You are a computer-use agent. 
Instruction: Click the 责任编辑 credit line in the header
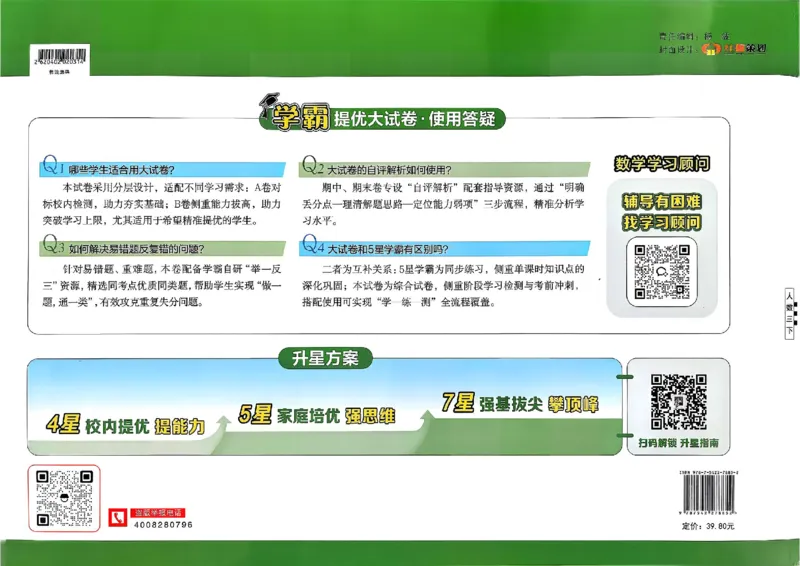(x=694, y=37)
